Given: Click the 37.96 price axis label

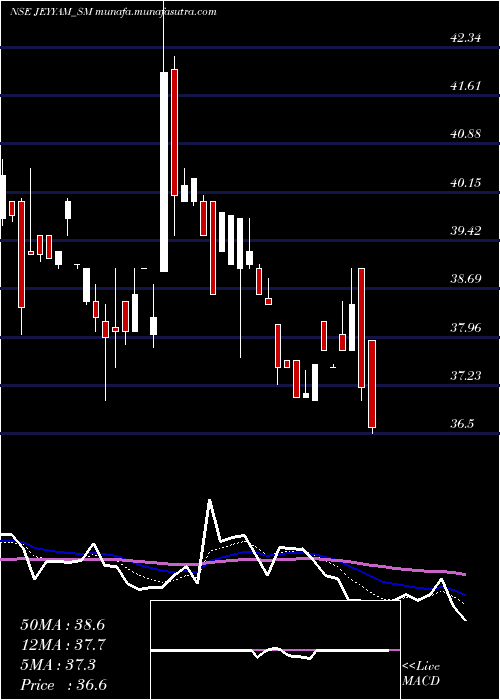Looking at the screenshot, I should (466, 328).
